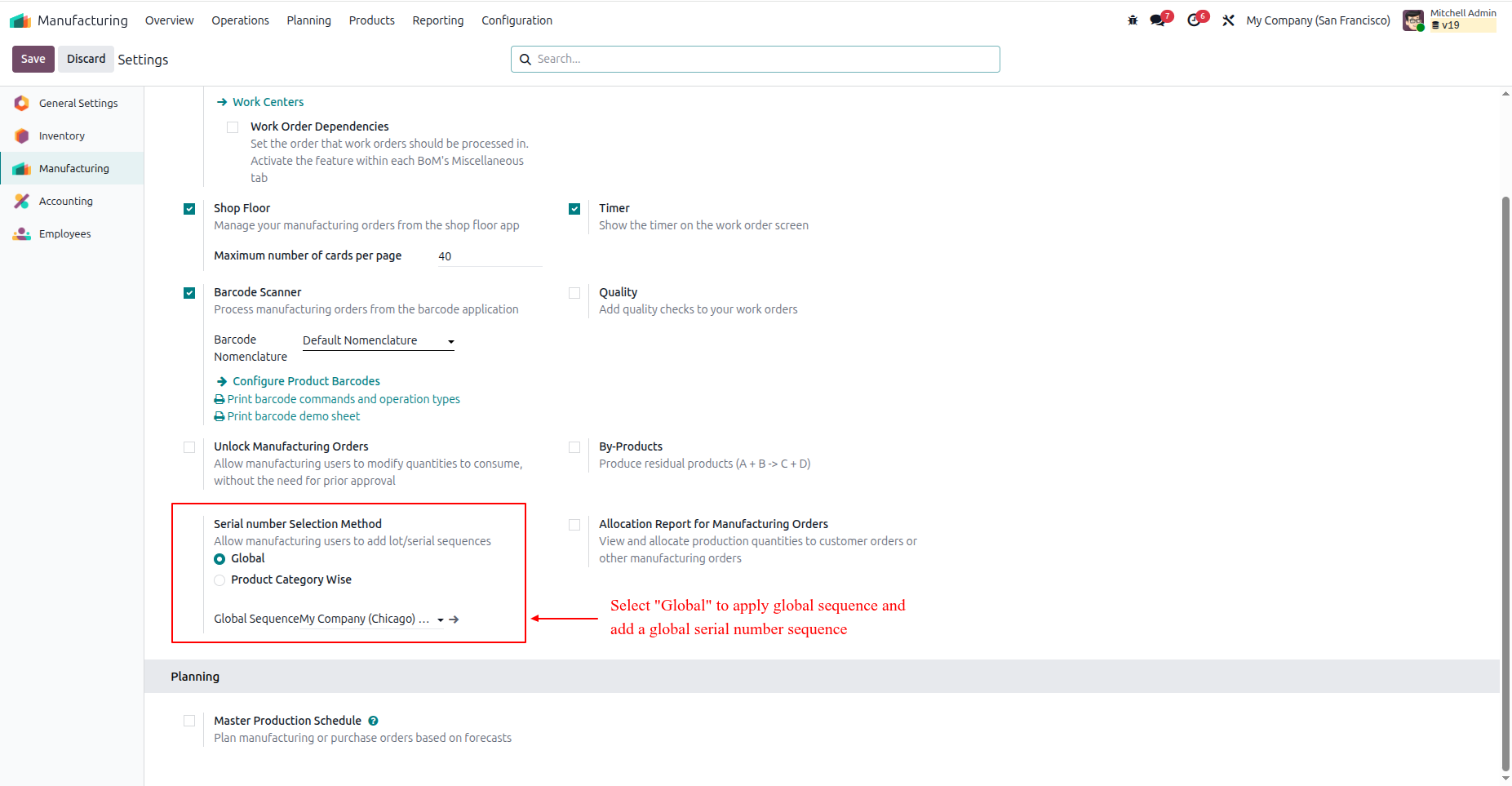Screen dimensions: 1512x786
Task: Open Configure Product Barcodes link
Action: coord(306,381)
